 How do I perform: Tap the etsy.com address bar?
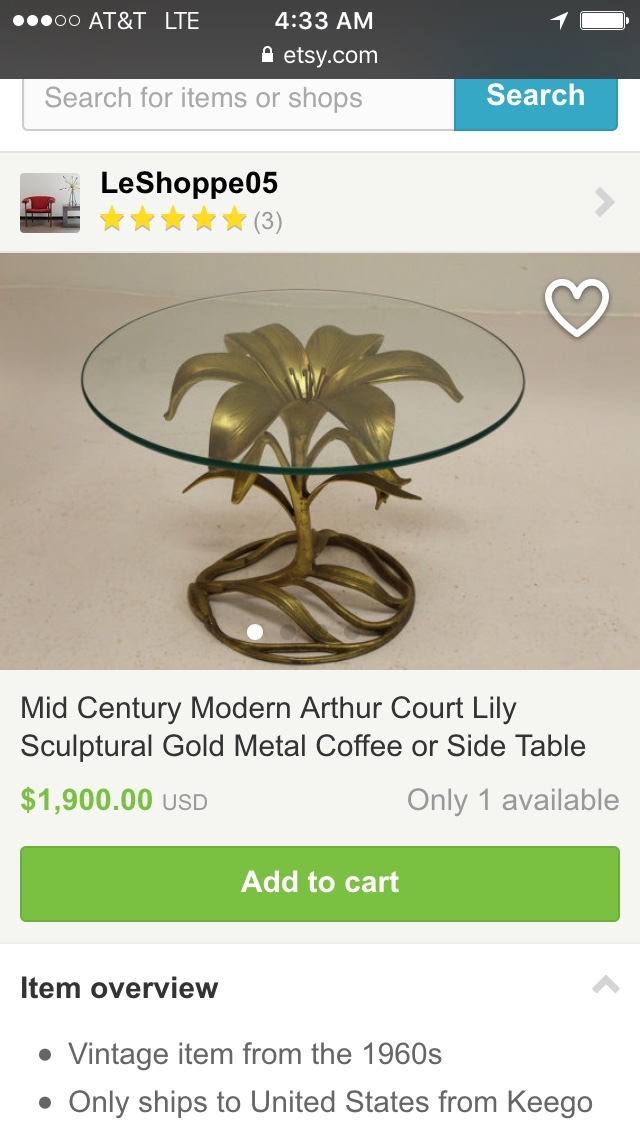point(320,55)
